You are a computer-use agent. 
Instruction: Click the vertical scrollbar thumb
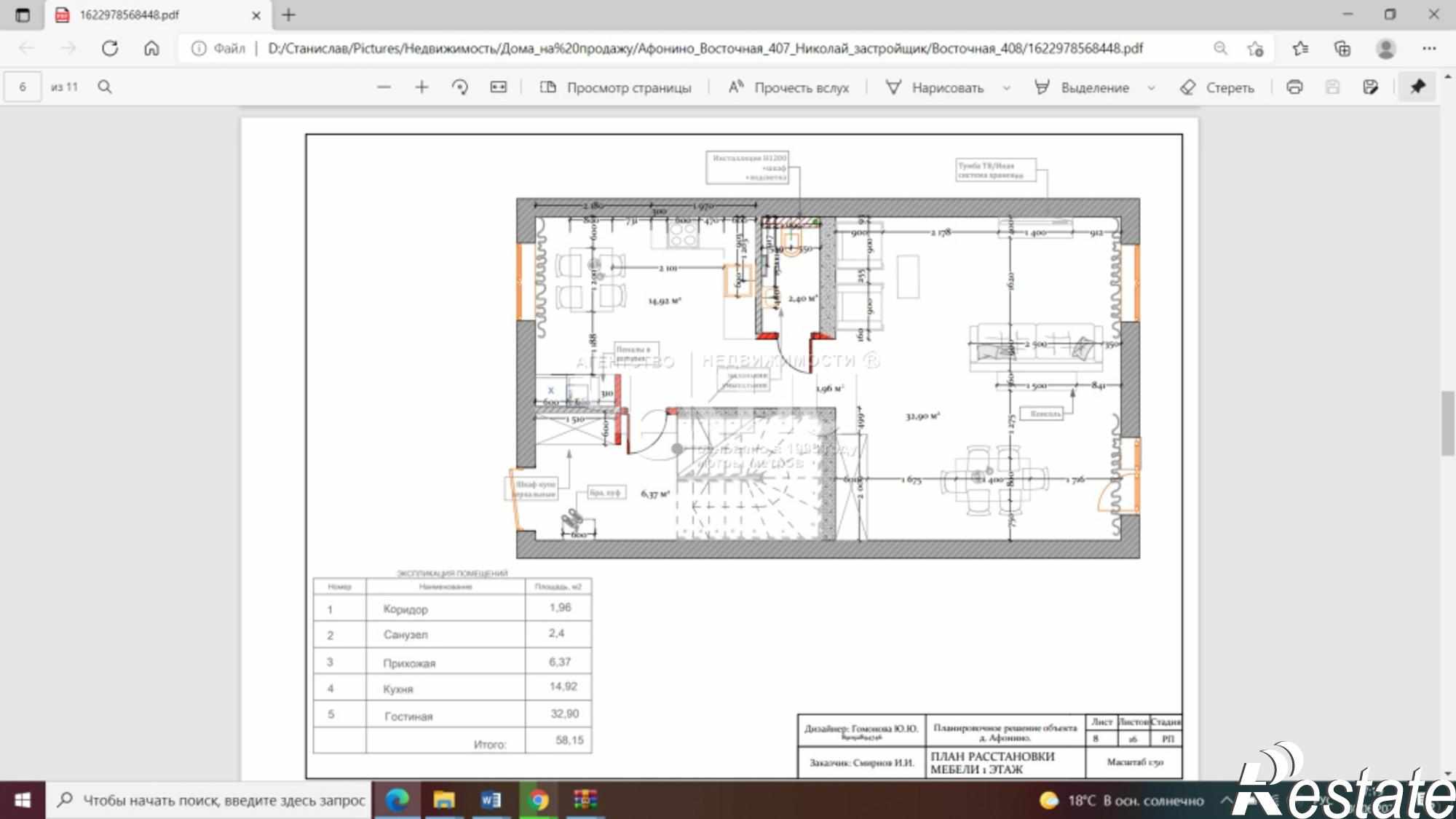[x=1447, y=423]
